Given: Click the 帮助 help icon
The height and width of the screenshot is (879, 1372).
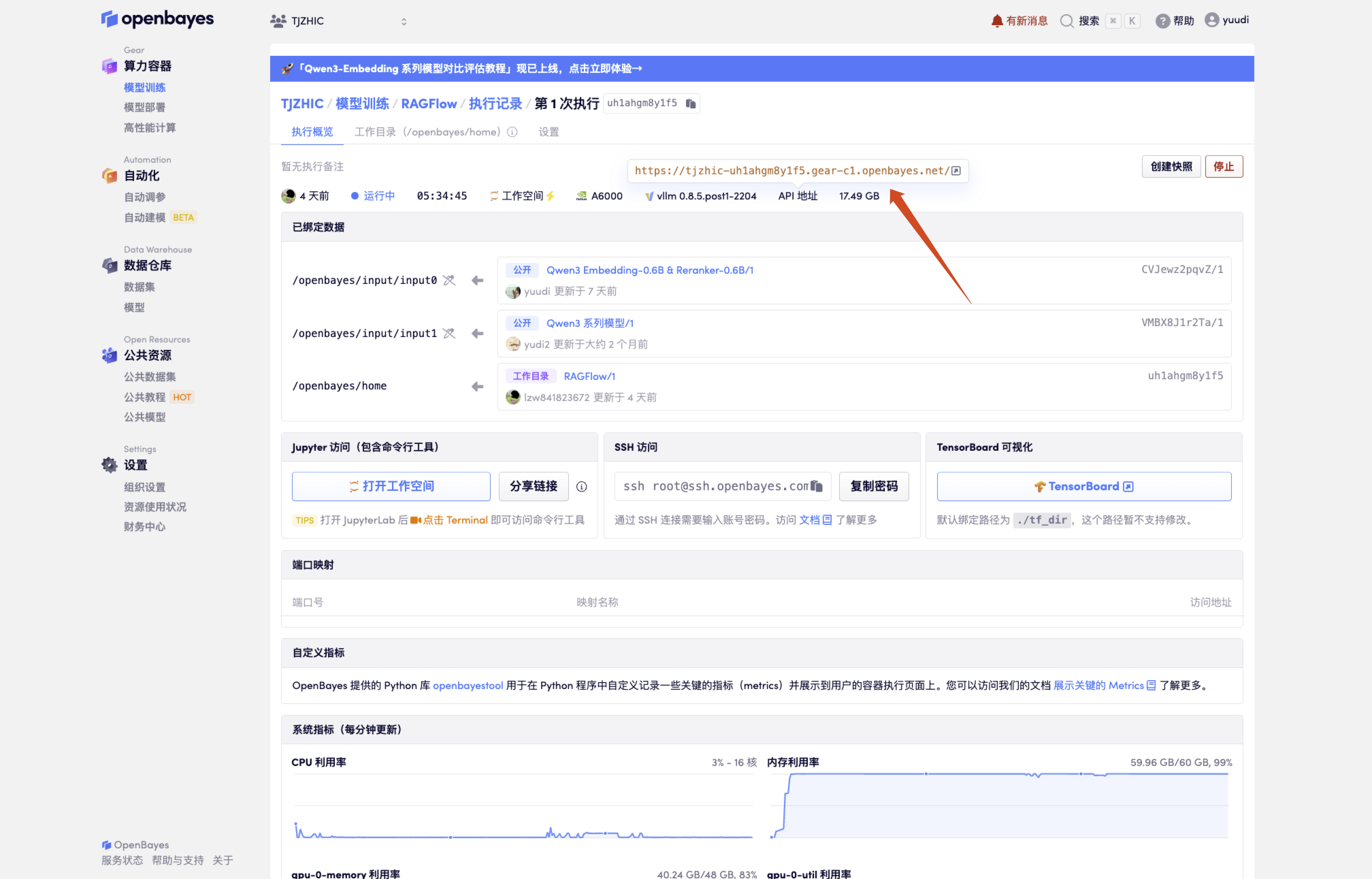Looking at the screenshot, I should click(x=1162, y=21).
